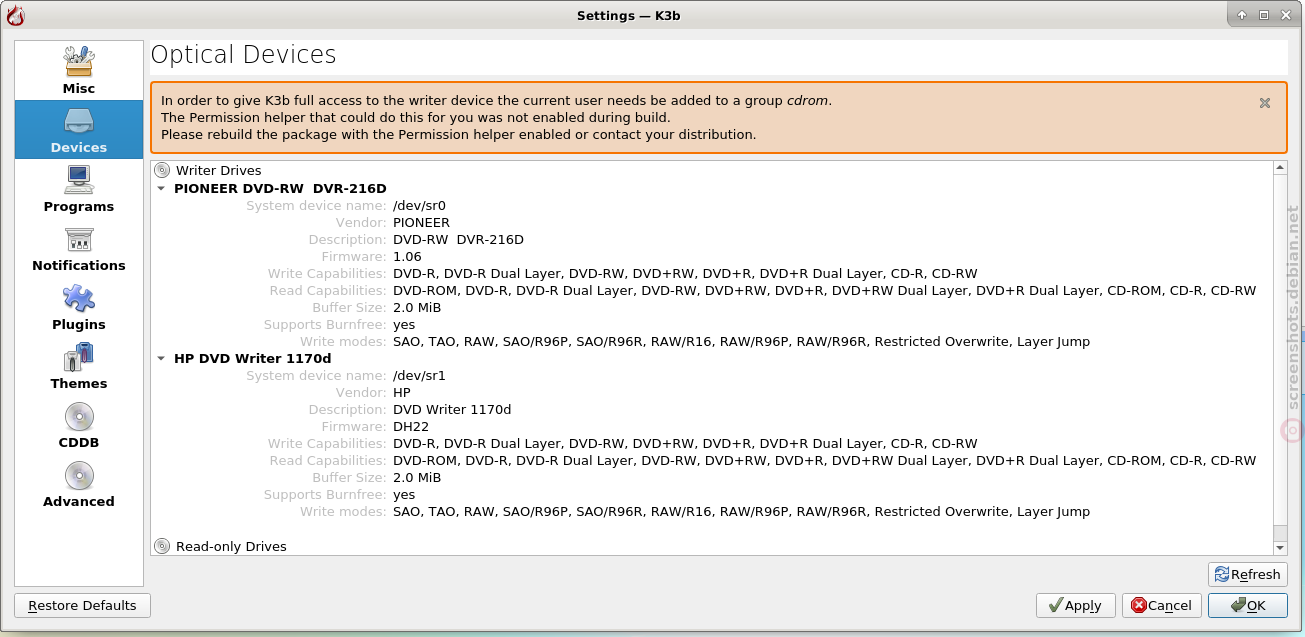This screenshot has height=637, width=1305.
Task: Click the Optical Devices page heading
Action: [244, 54]
